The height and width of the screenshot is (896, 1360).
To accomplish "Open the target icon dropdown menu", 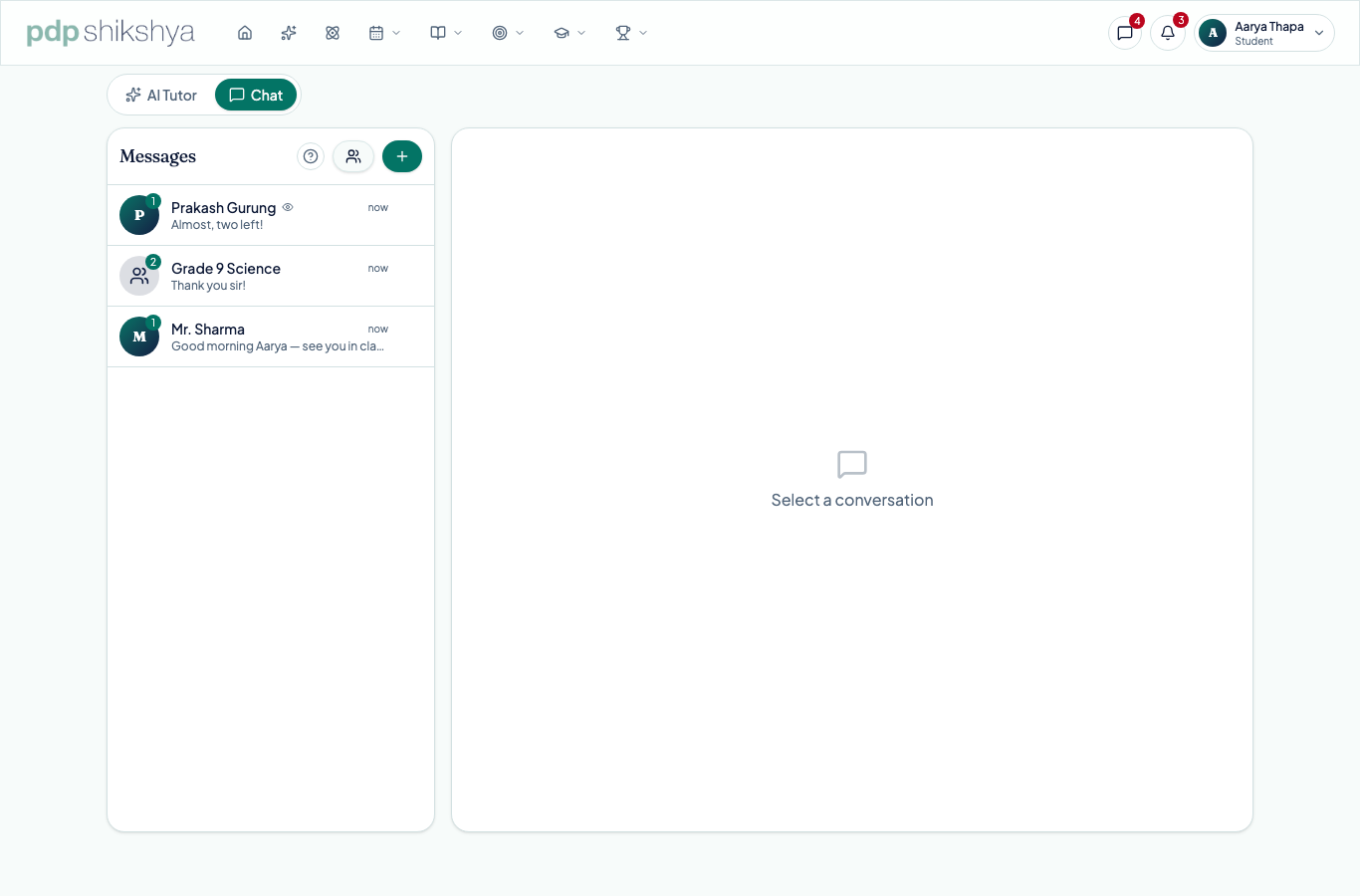I will coord(508,33).
